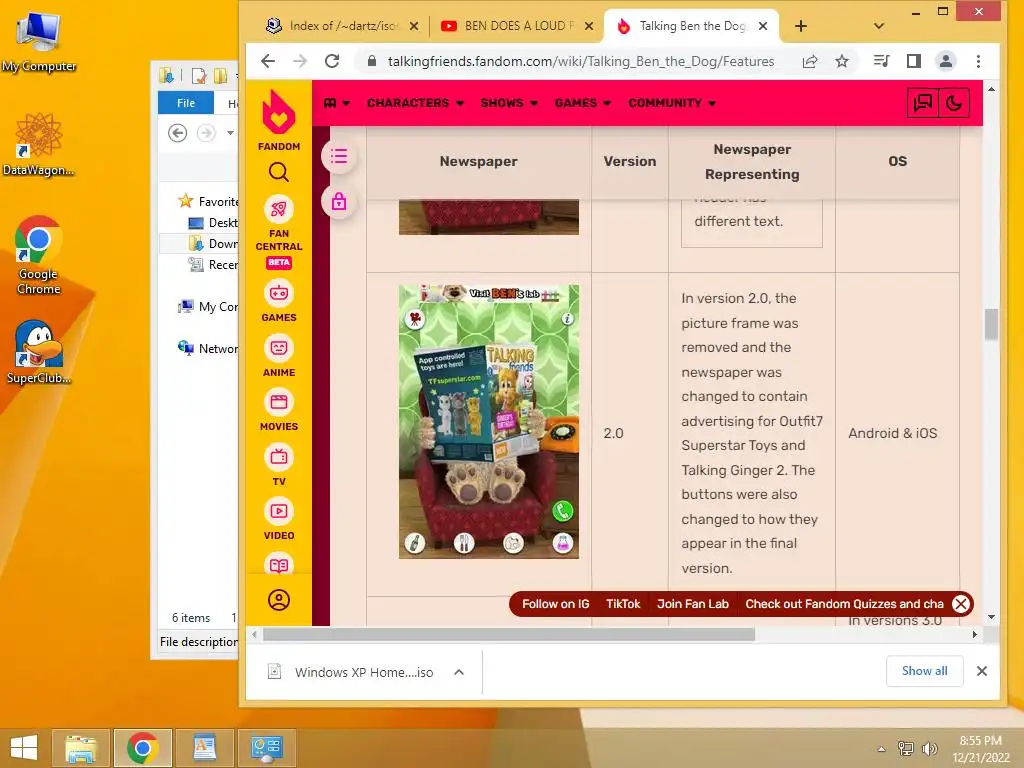Image resolution: width=1024 pixels, height=768 pixels.
Task: Toggle the Chrome side panel
Action: 914,61
